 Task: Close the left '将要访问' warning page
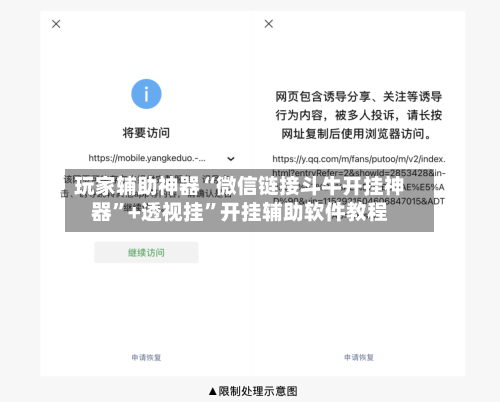56,24
